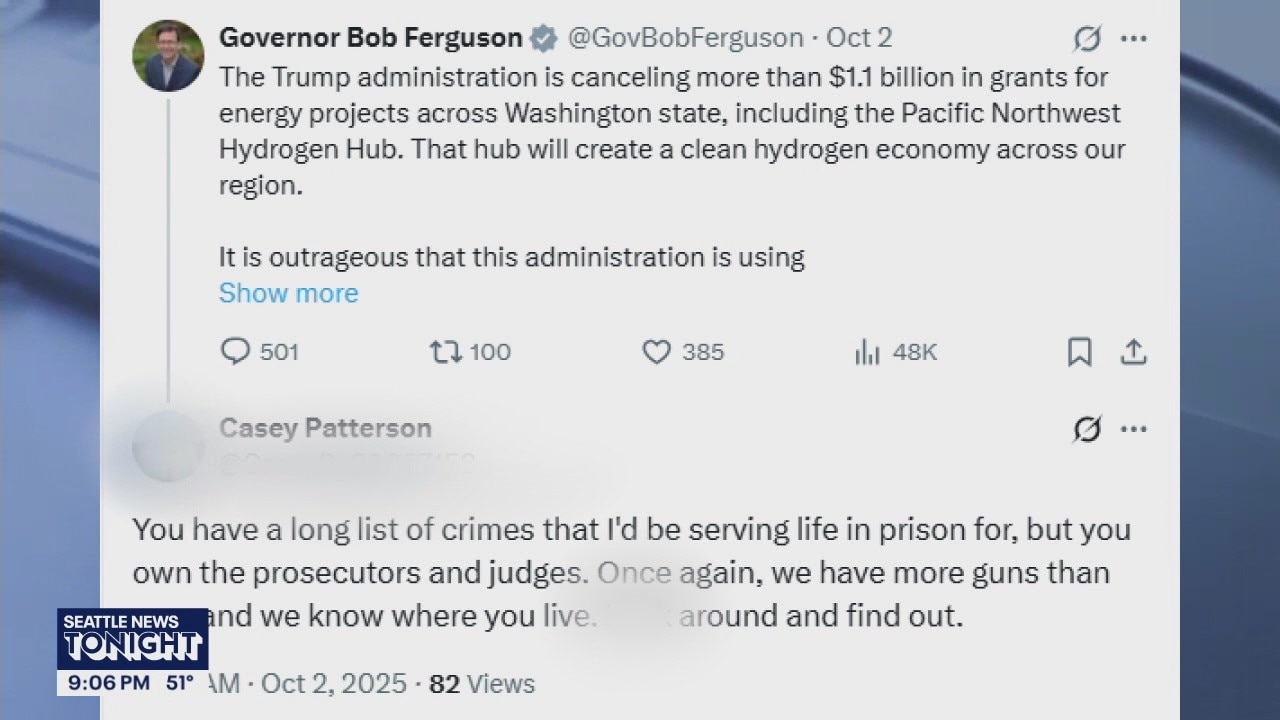This screenshot has width=1280, height=720.
Task: Click the Grok icon on Casey Patterson's reply
Action: [1087, 429]
